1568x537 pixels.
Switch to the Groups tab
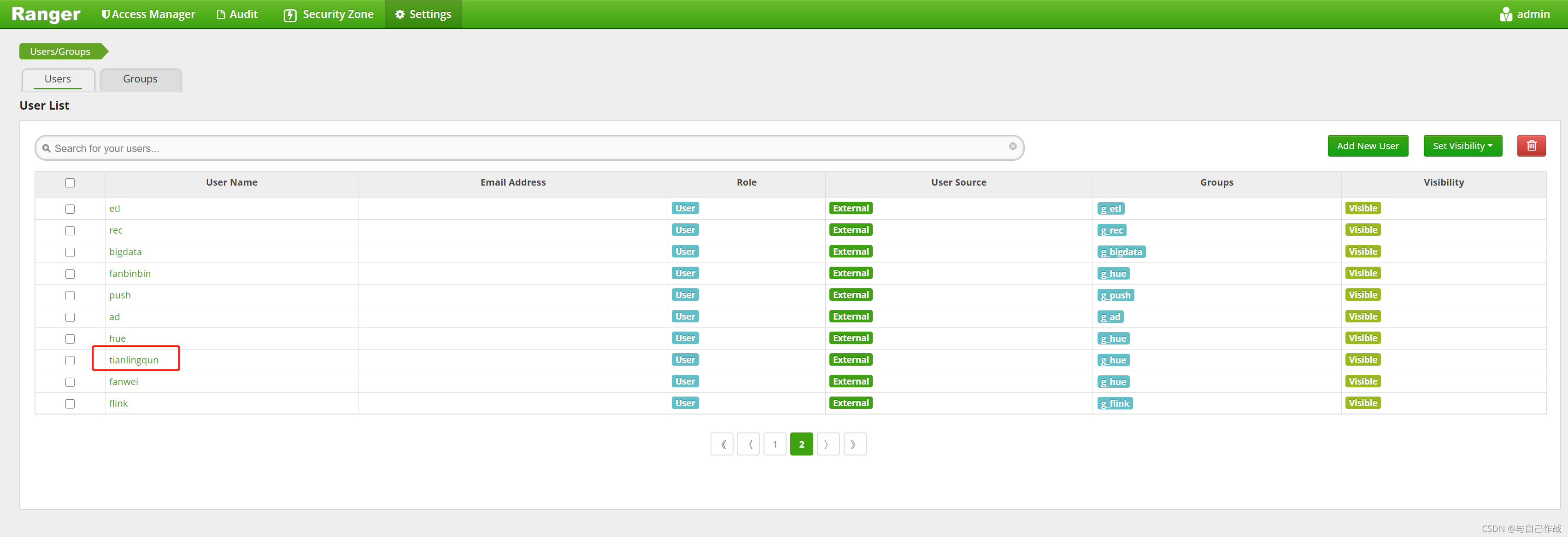[140, 79]
